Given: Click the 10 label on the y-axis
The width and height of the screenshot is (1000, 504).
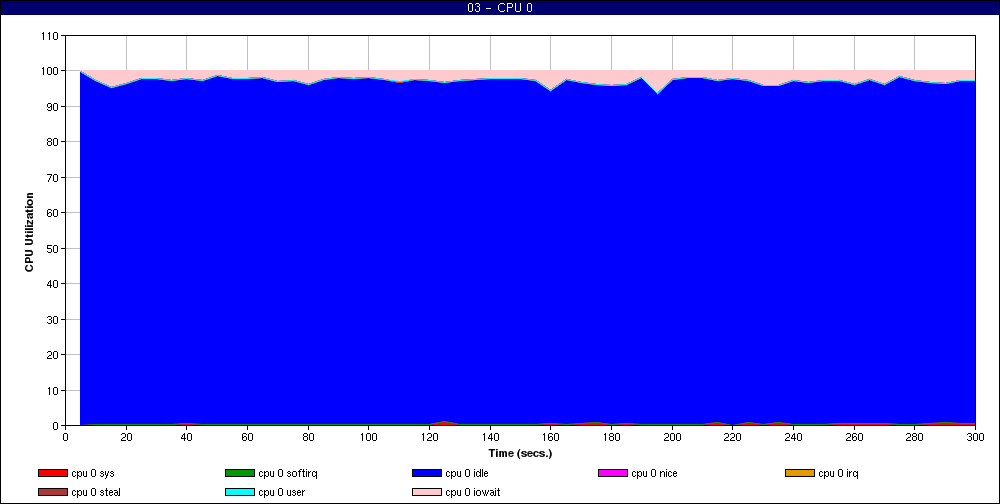Looking at the screenshot, I should pyautogui.click(x=52, y=390).
